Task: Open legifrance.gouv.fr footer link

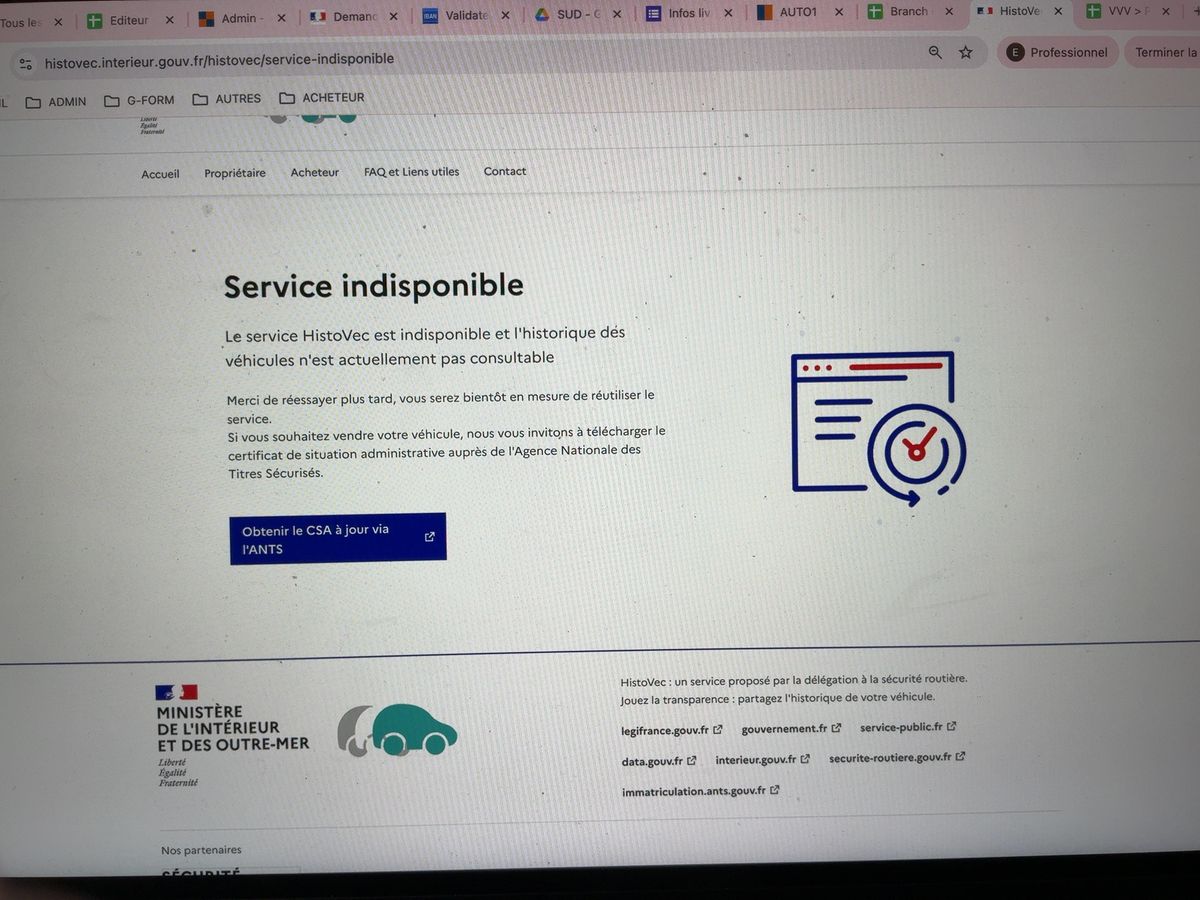Action: click(671, 731)
